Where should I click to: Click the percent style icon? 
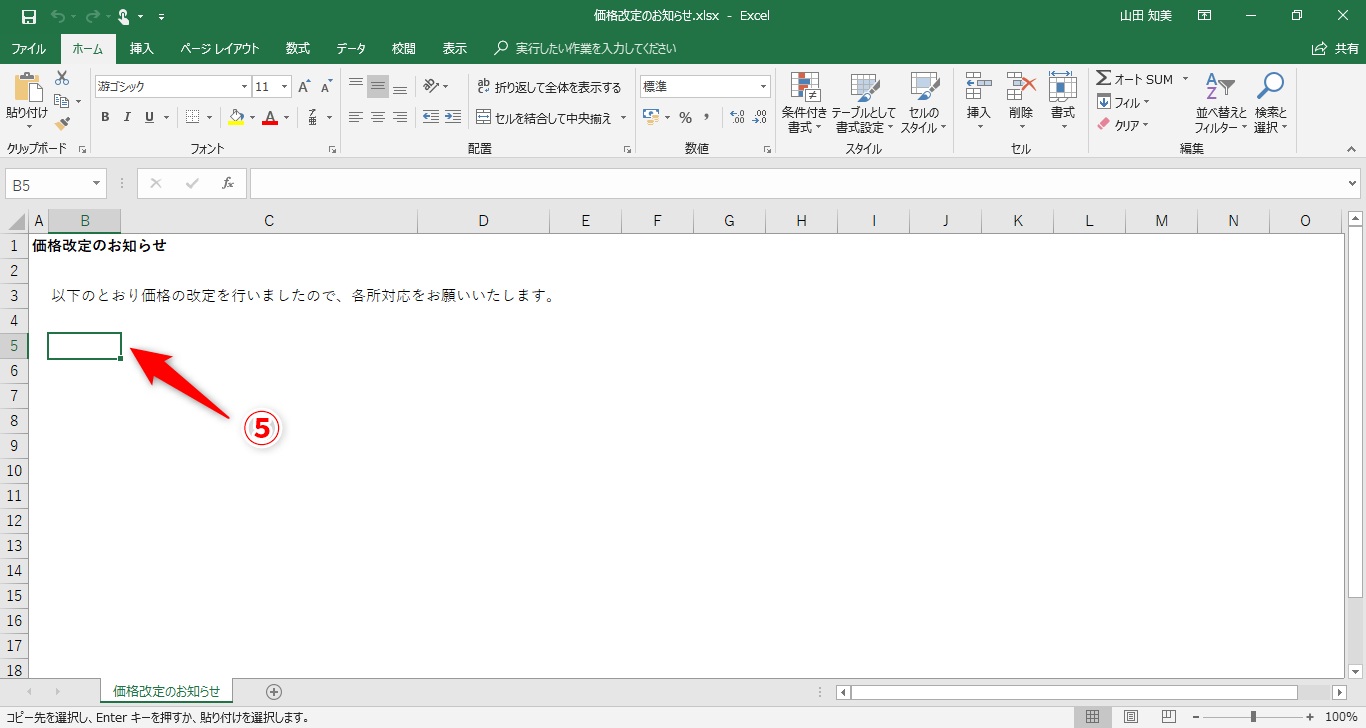click(x=685, y=117)
